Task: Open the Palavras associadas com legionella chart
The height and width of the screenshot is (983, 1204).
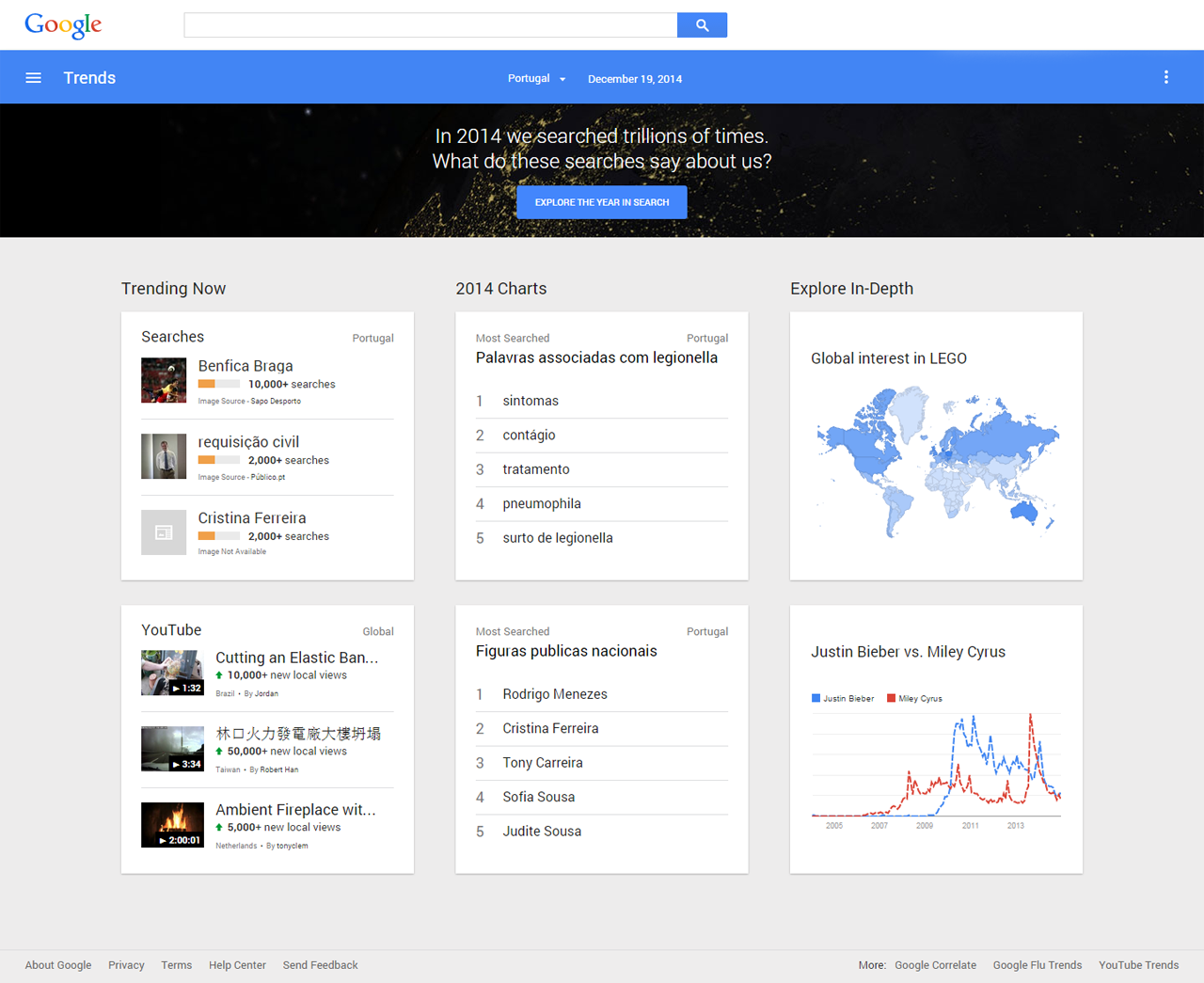Action: 596,357
